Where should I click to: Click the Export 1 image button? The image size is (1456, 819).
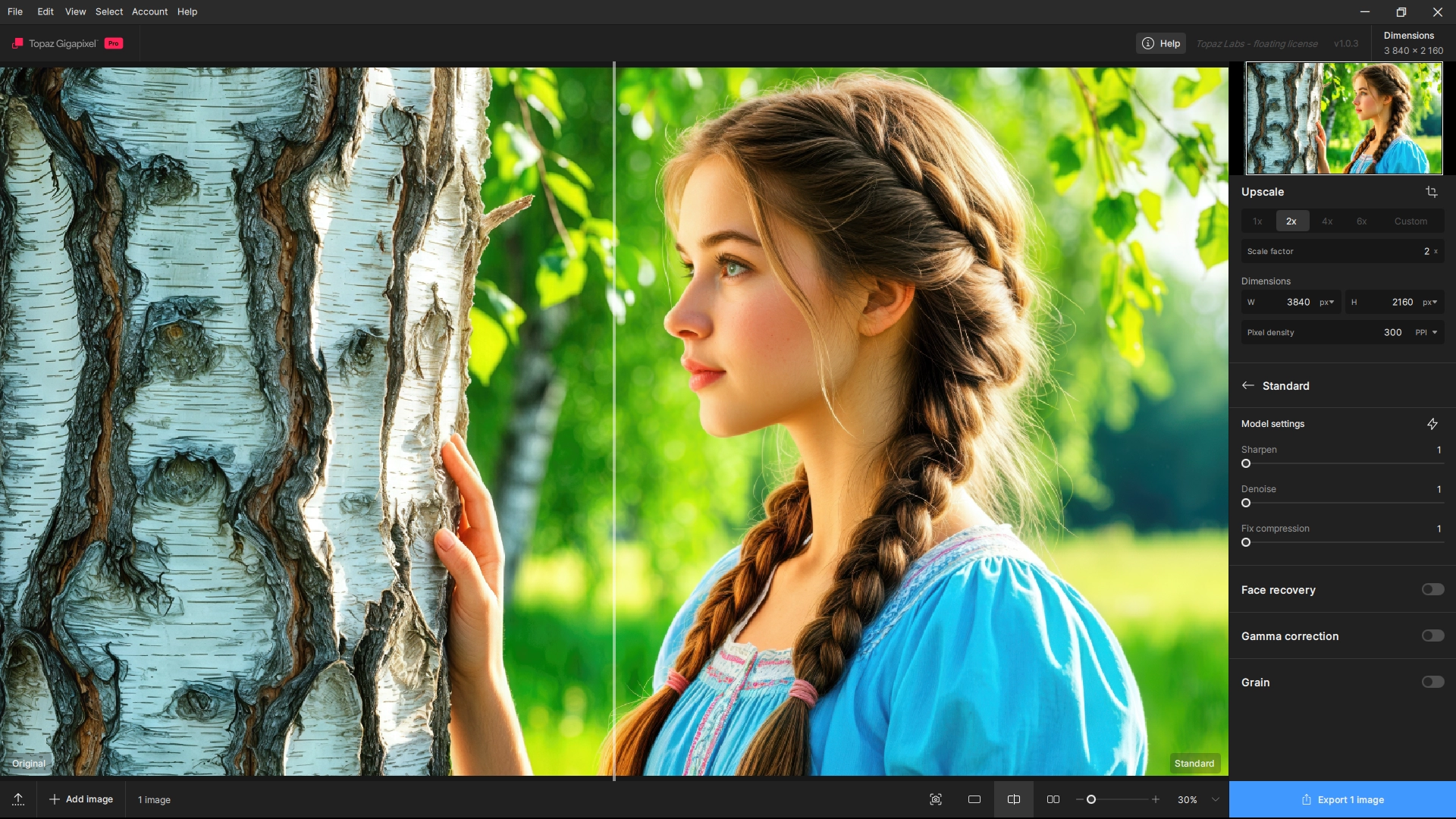point(1342,799)
